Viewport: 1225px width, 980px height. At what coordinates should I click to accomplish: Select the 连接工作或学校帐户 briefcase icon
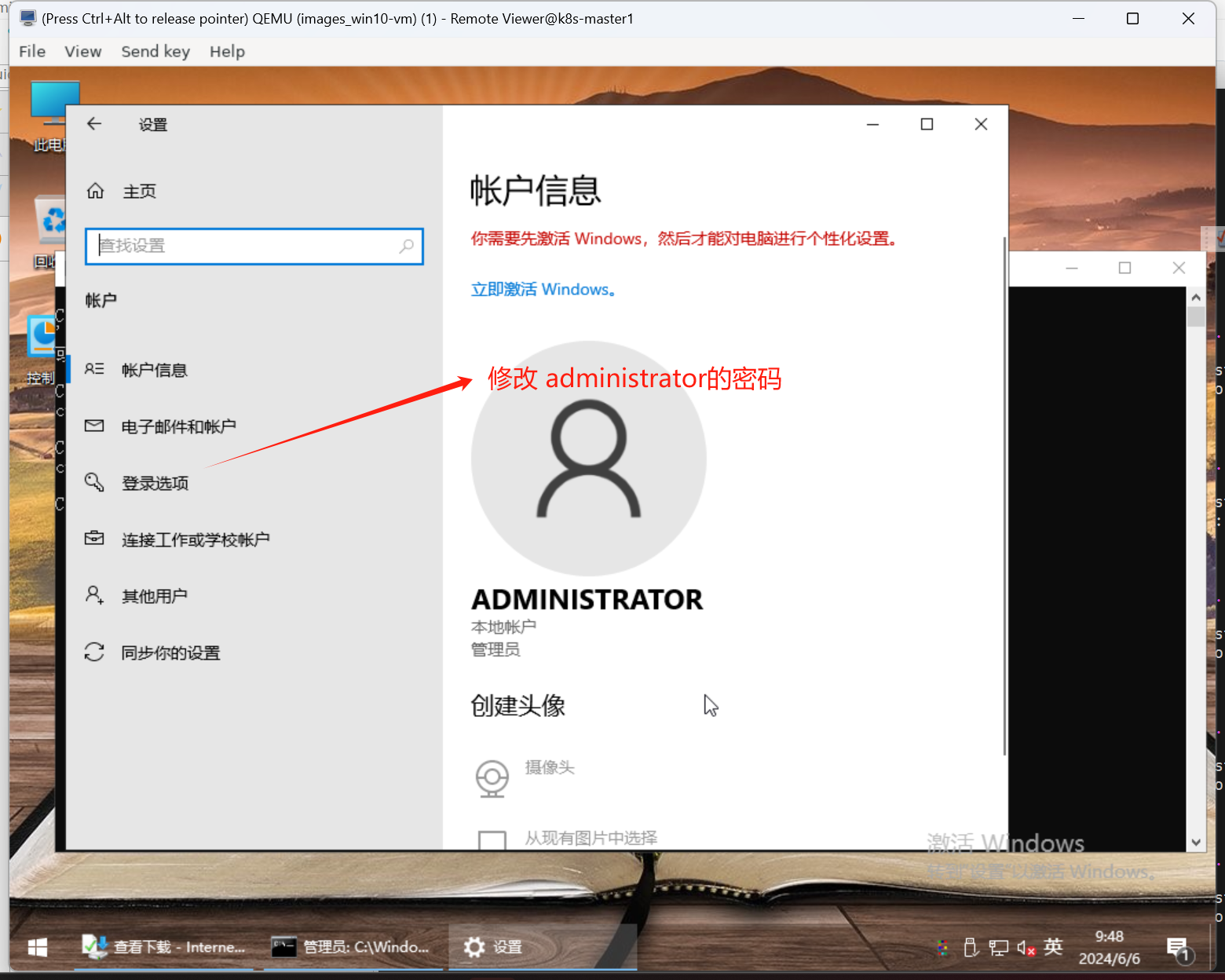click(94, 539)
